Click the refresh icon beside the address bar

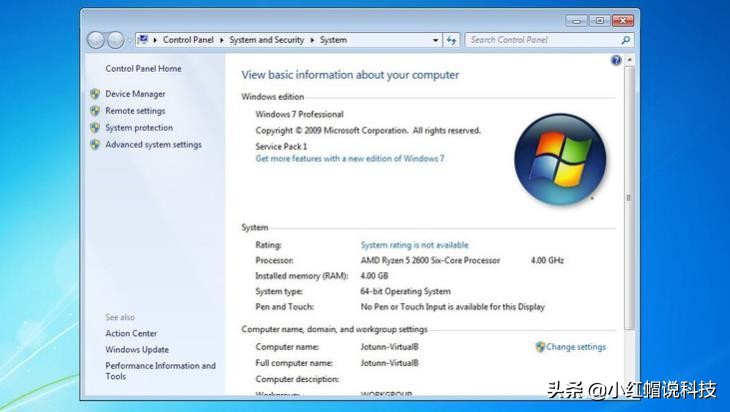click(x=451, y=40)
